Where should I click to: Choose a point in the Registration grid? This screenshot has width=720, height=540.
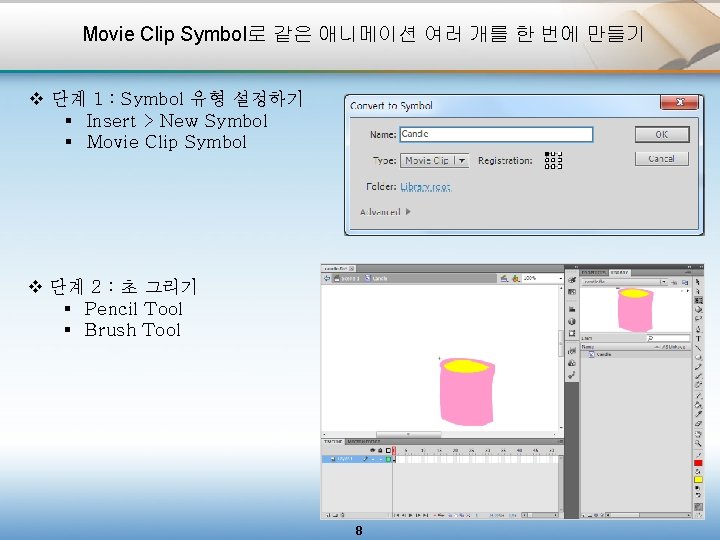tap(553, 160)
